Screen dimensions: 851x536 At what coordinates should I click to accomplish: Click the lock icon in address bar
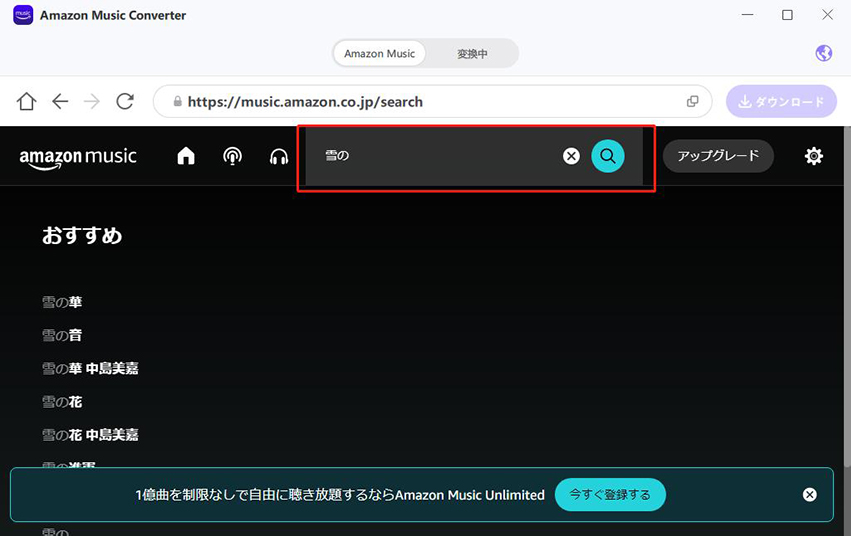[177, 101]
